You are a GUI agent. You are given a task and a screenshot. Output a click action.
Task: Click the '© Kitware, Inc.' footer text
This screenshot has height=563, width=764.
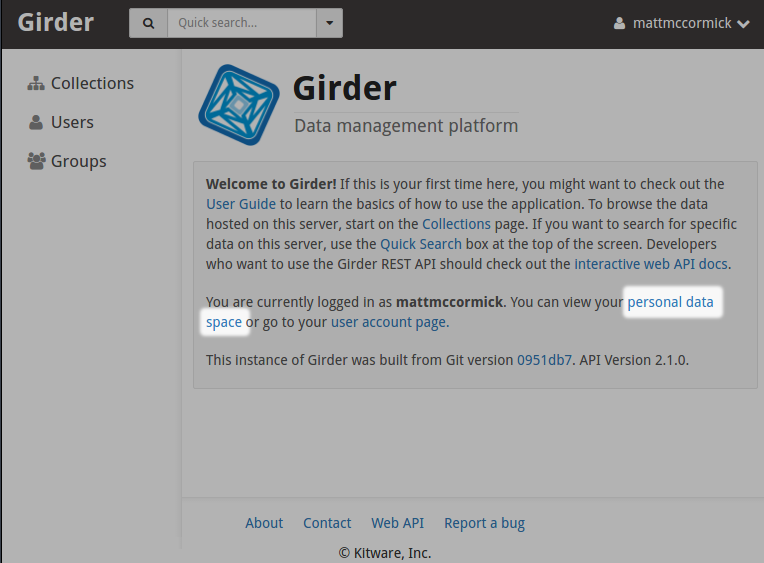385,553
